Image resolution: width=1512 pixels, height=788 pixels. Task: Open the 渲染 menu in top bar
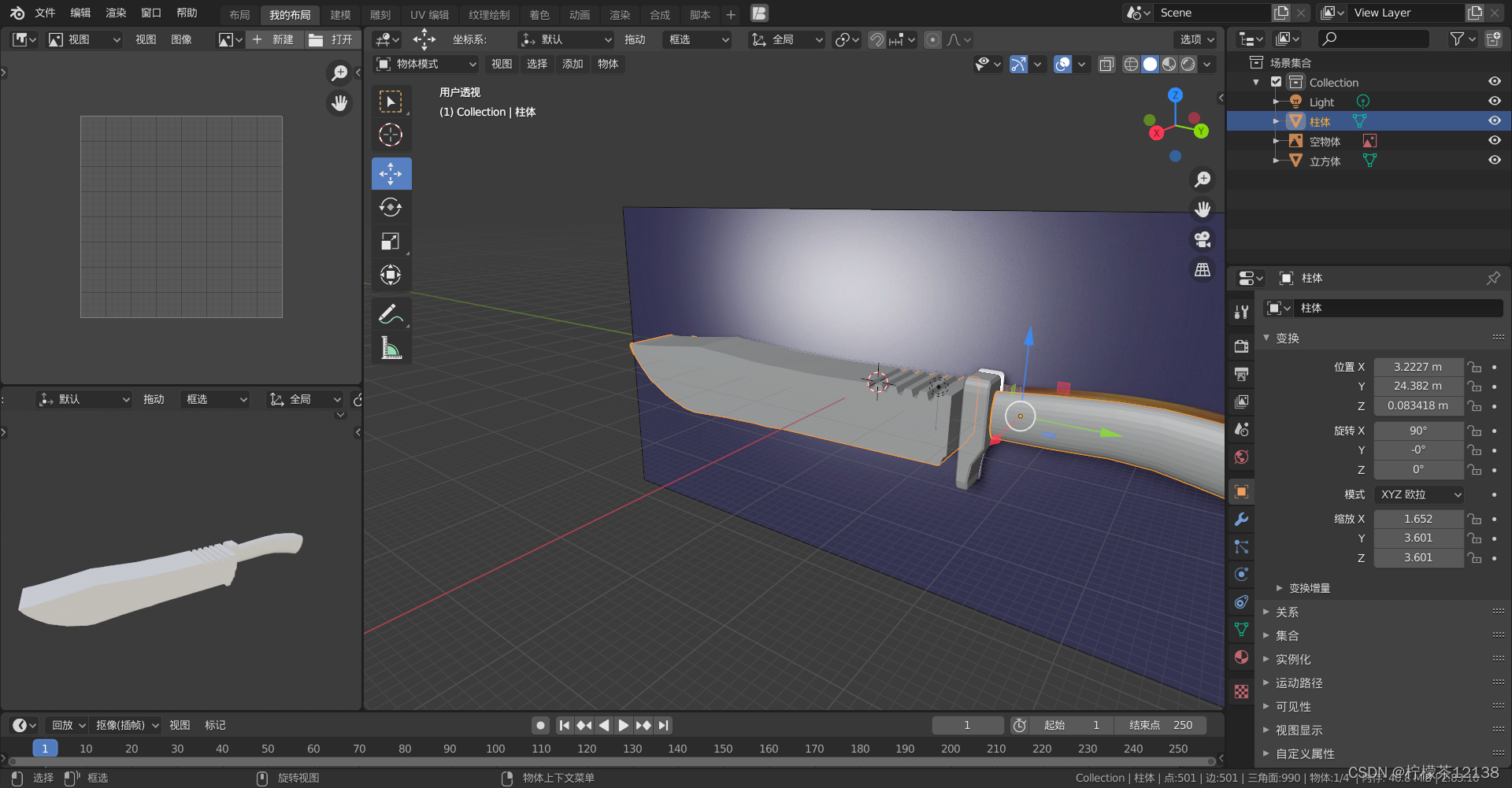[116, 13]
